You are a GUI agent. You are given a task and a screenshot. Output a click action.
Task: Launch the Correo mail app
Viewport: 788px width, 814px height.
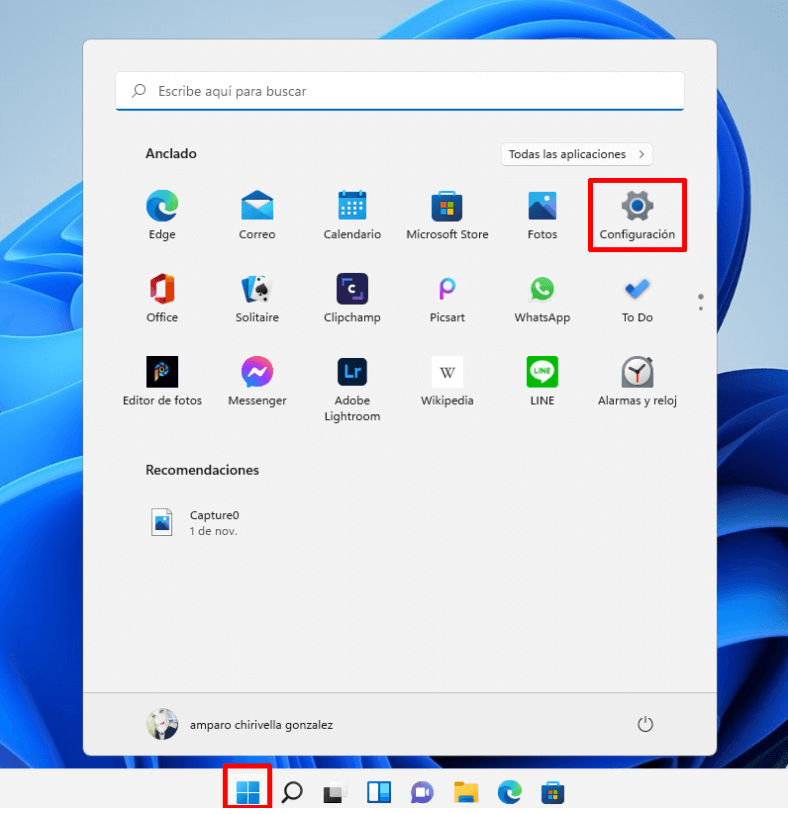tap(257, 215)
